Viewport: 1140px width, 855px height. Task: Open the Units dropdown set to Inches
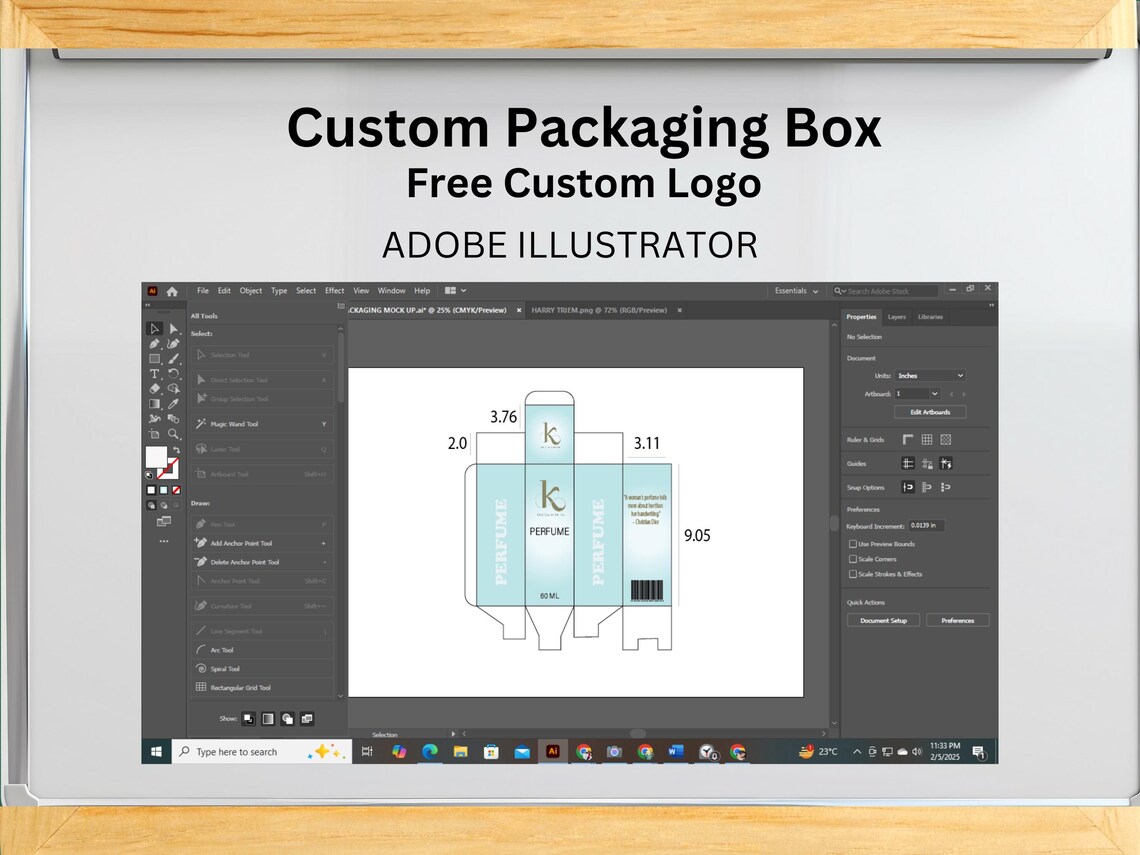coord(930,375)
